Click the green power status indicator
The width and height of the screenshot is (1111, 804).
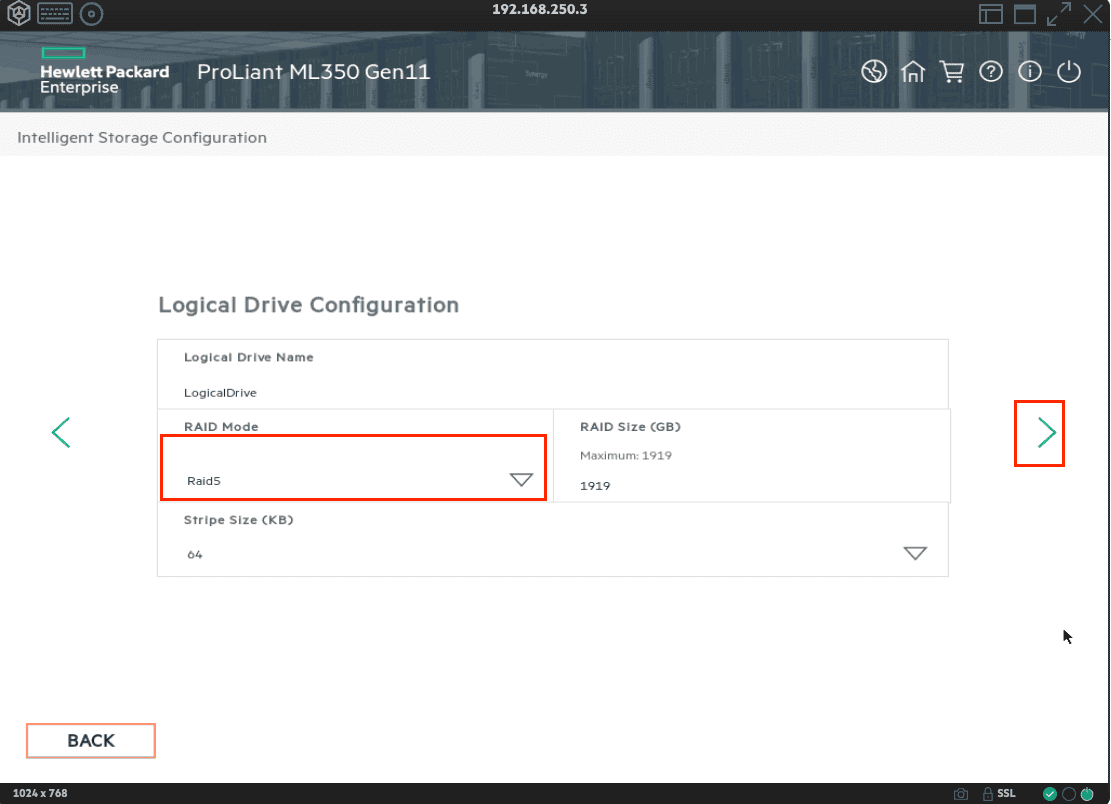pyautogui.click(x=1087, y=794)
